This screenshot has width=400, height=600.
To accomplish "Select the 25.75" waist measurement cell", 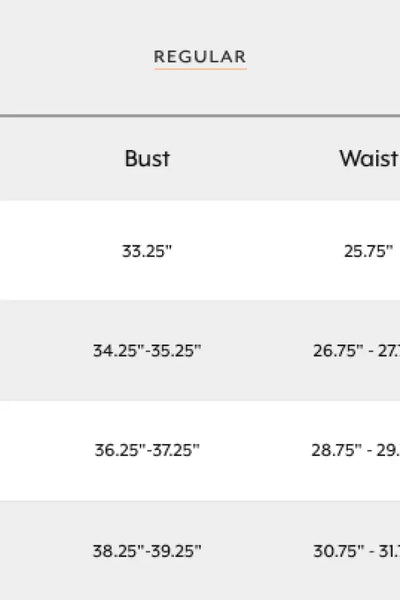I will tap(368, 251).
